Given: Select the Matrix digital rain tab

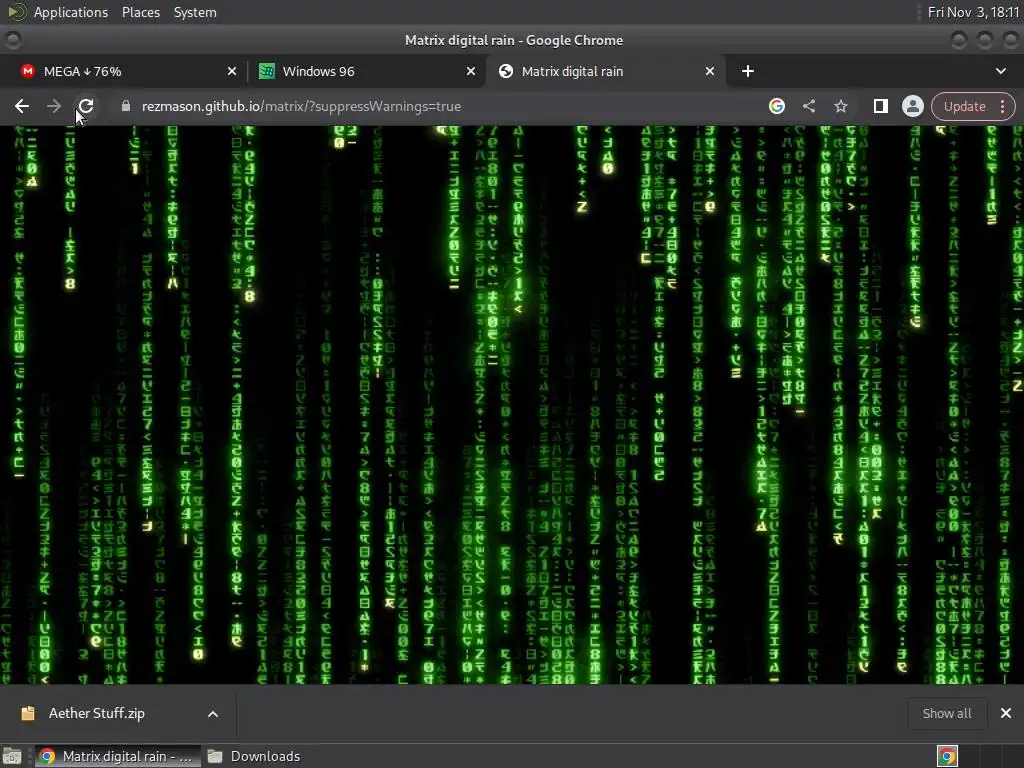Looking at the screenshot, I should tap(605, 71).
